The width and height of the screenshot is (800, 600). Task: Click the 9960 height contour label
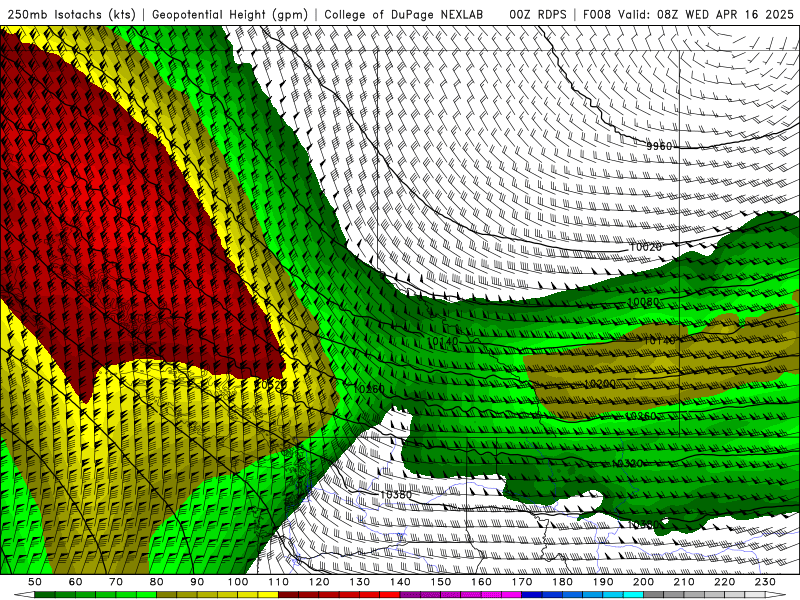tap(659, 146)
